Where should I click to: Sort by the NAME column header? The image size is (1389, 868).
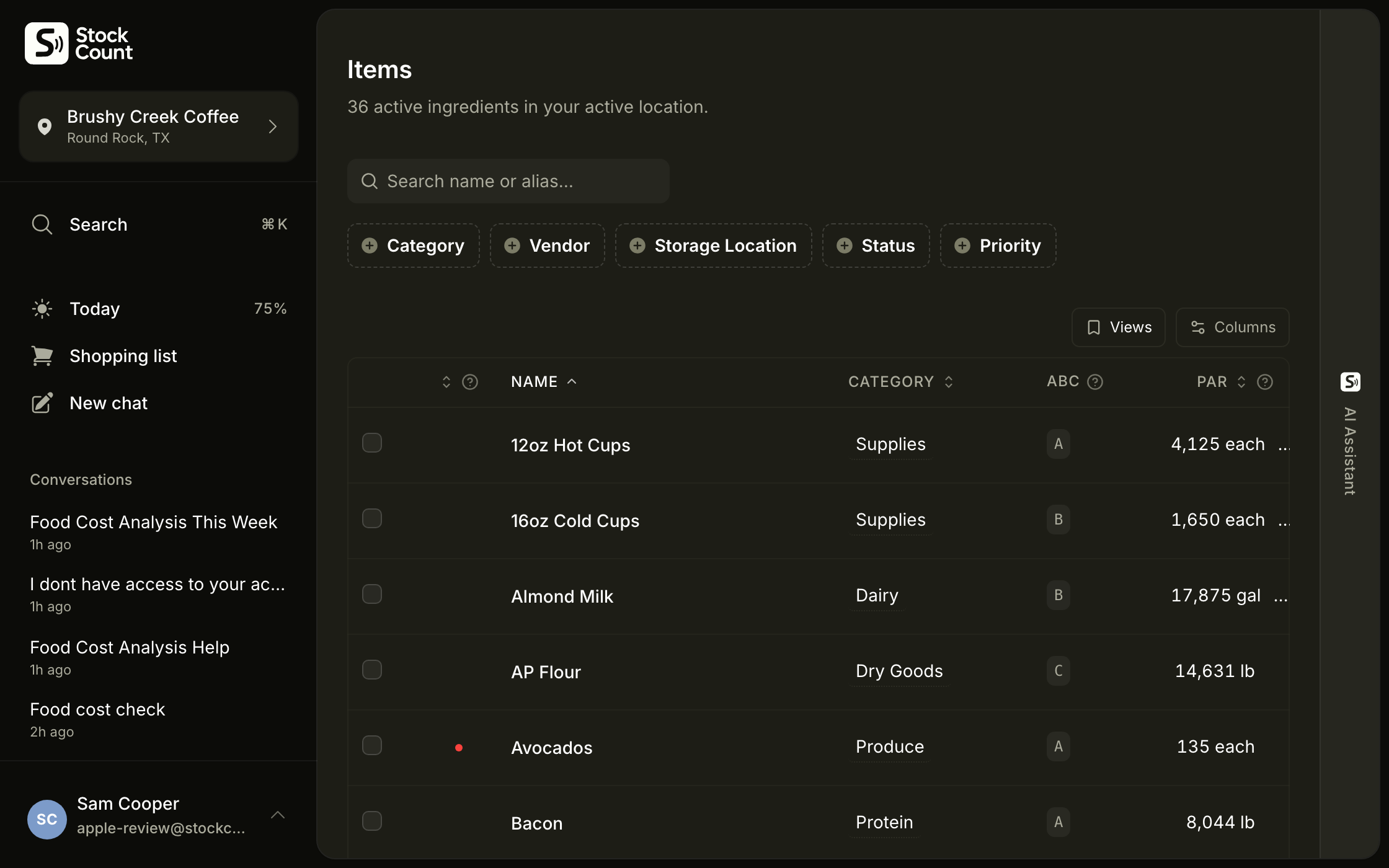point(544,382)
